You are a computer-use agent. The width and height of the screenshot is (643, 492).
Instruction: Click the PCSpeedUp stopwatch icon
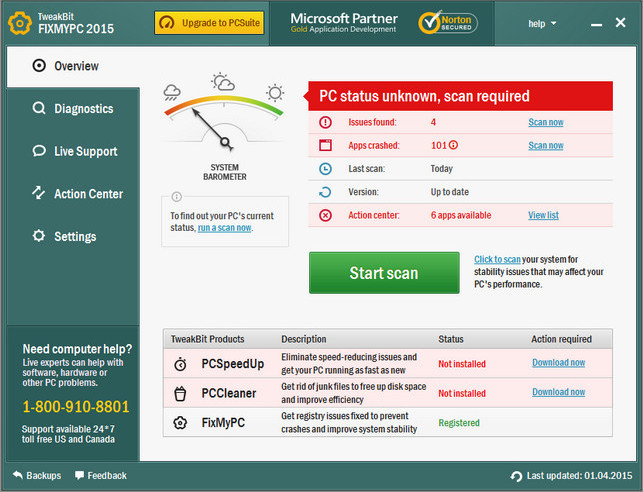pyautogui.click(x=180, y=363)
